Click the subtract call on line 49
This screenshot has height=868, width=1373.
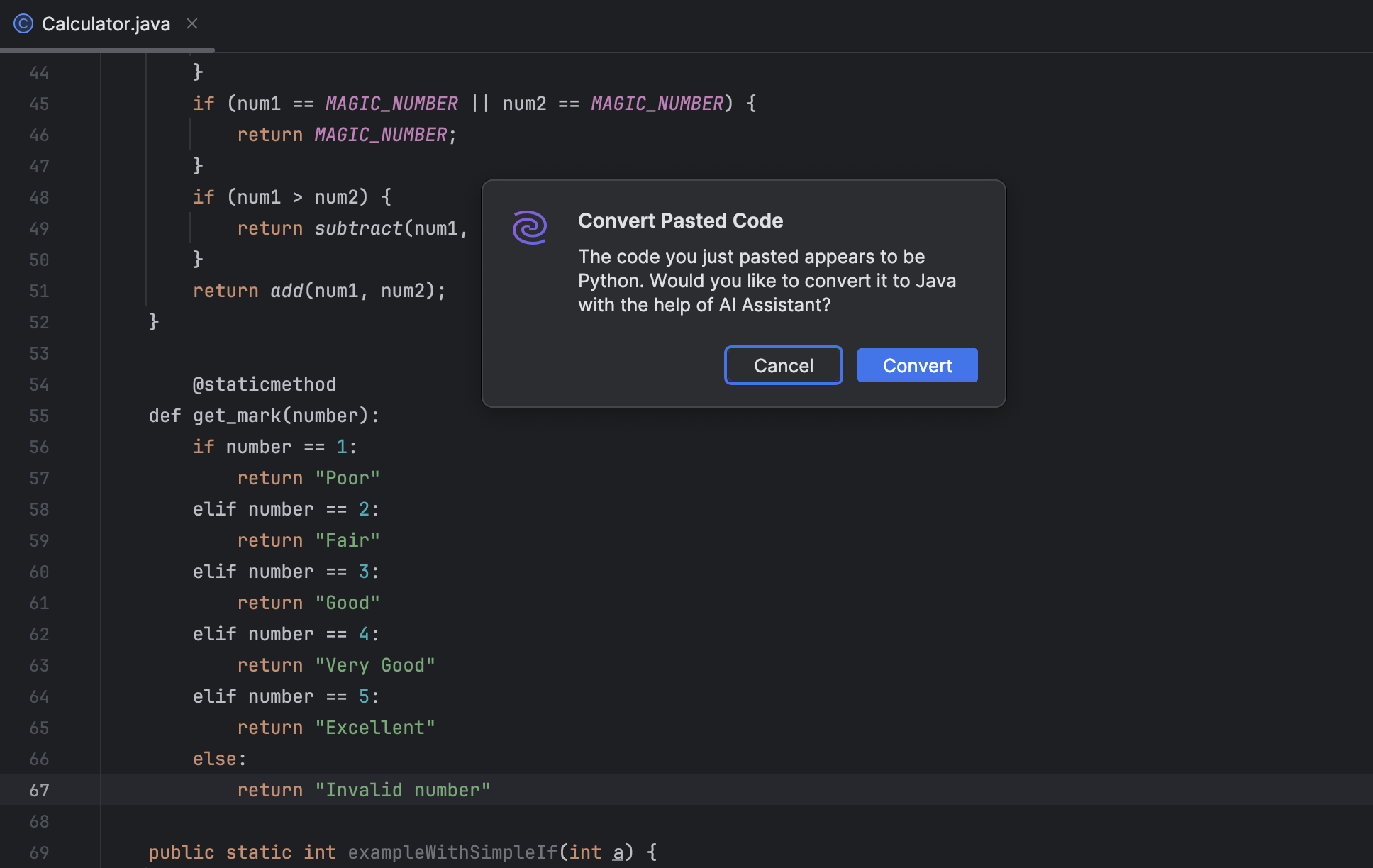[360, 228]
